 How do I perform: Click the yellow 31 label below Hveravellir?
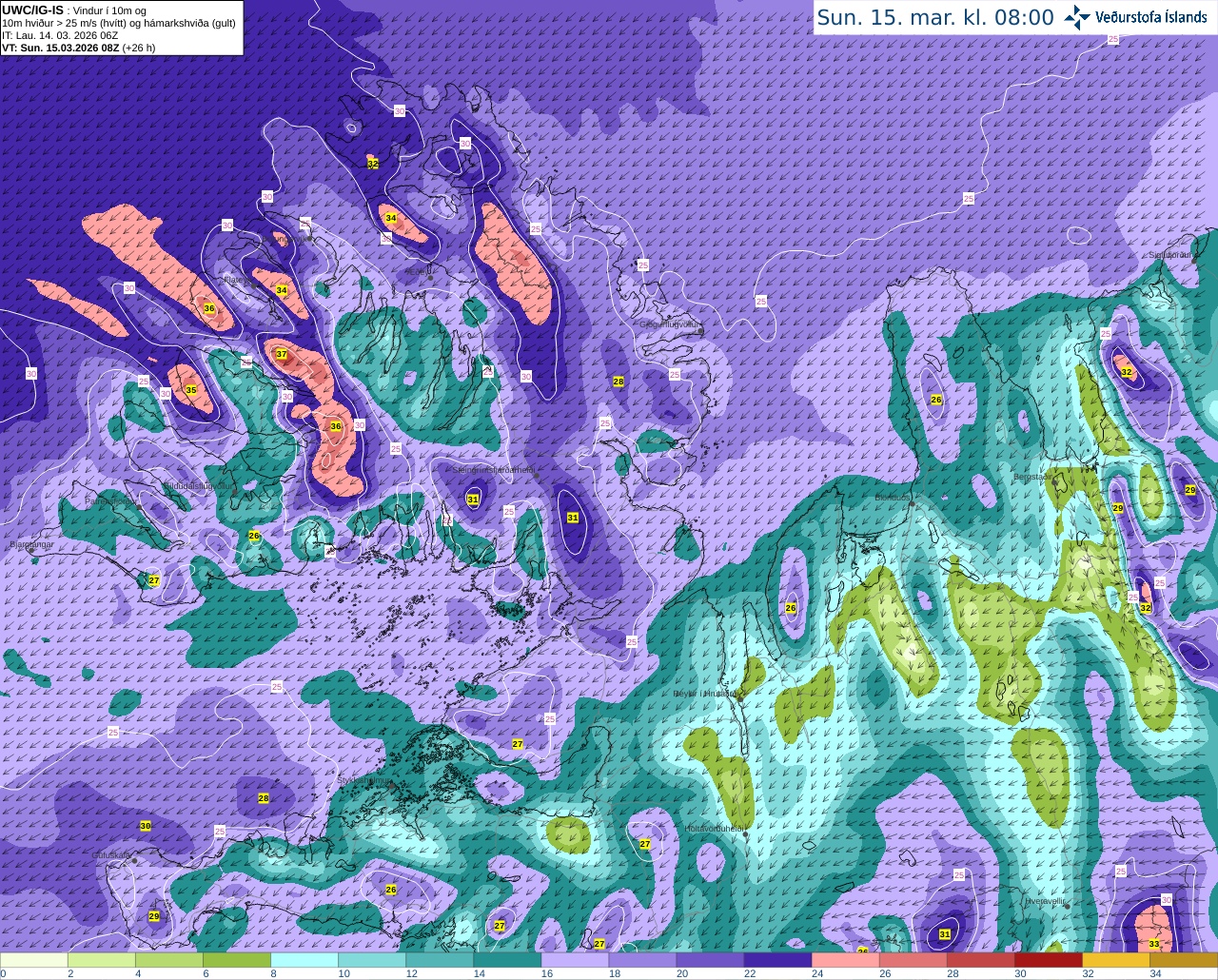(x=945, y=934)
